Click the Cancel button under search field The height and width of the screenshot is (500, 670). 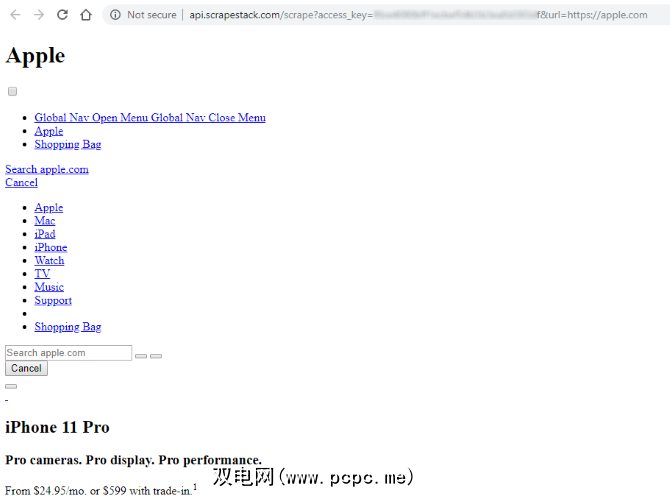(26, 368)
